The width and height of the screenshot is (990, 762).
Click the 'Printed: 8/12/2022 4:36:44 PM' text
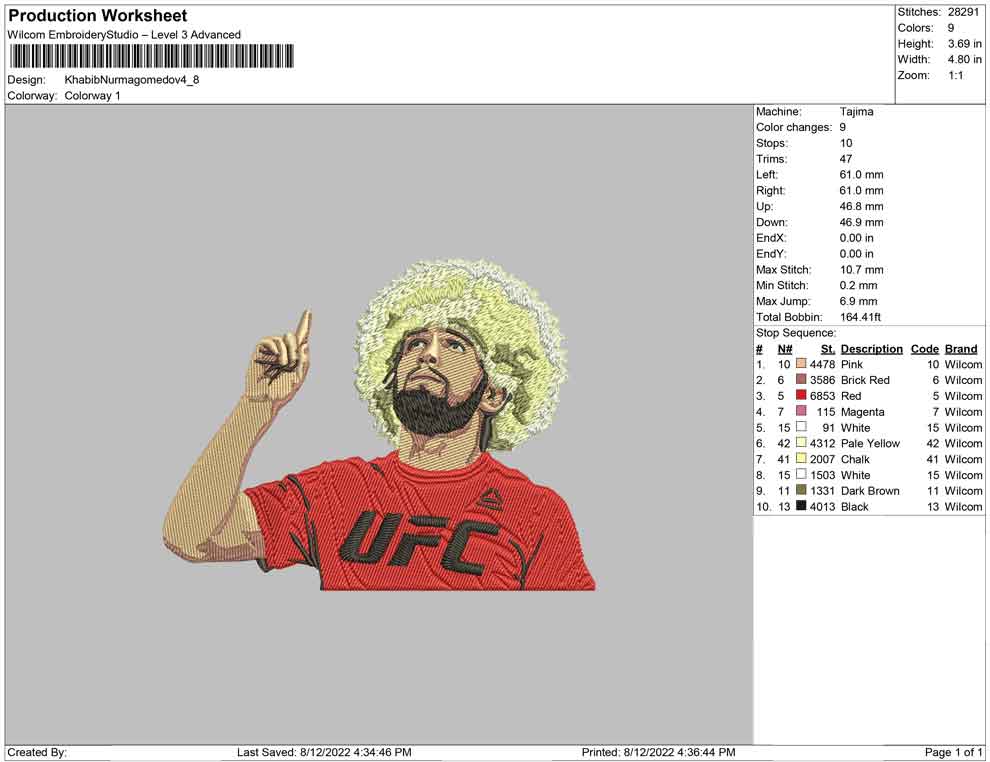(659, 752)
